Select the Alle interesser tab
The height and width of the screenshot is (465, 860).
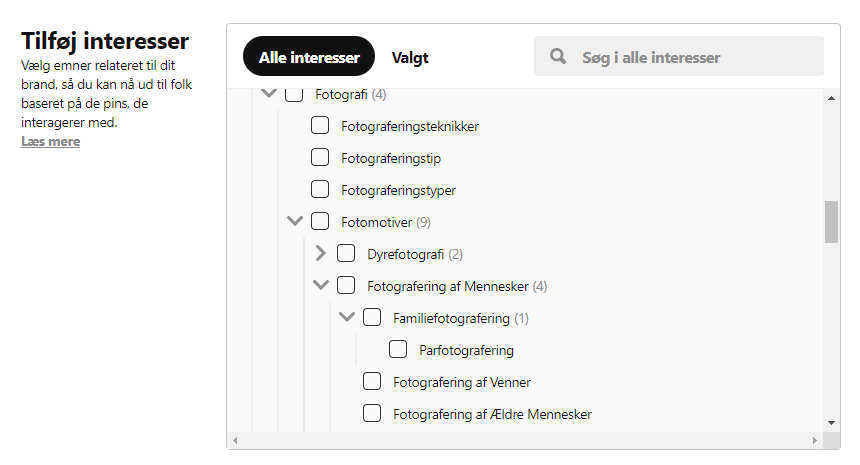coord(309,56)
